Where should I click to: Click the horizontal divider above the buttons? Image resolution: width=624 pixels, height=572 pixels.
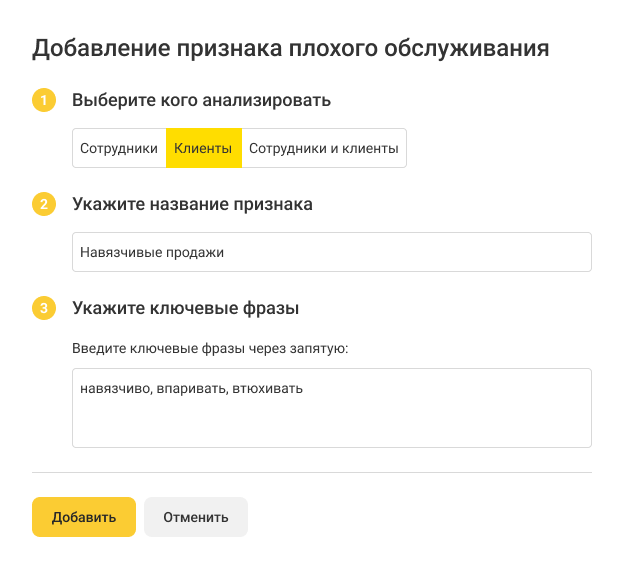tap(312, 472)
